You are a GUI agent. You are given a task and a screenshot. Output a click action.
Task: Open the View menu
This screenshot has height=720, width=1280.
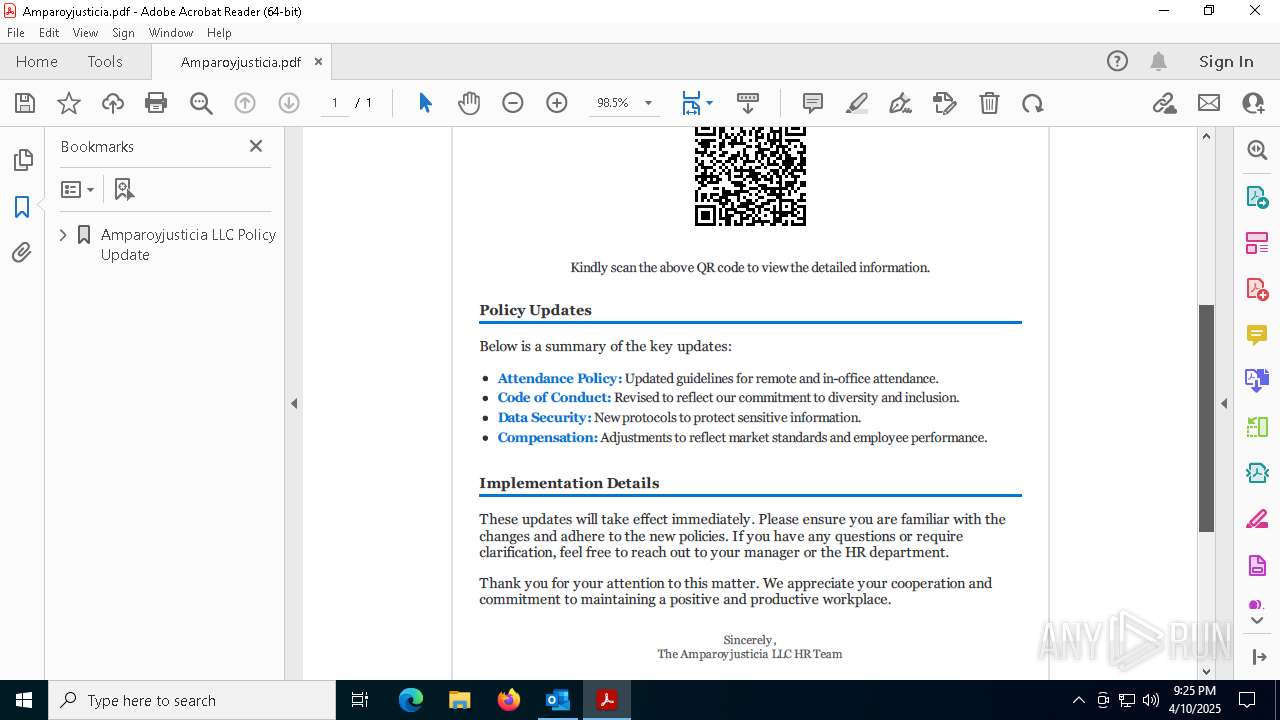86,32
